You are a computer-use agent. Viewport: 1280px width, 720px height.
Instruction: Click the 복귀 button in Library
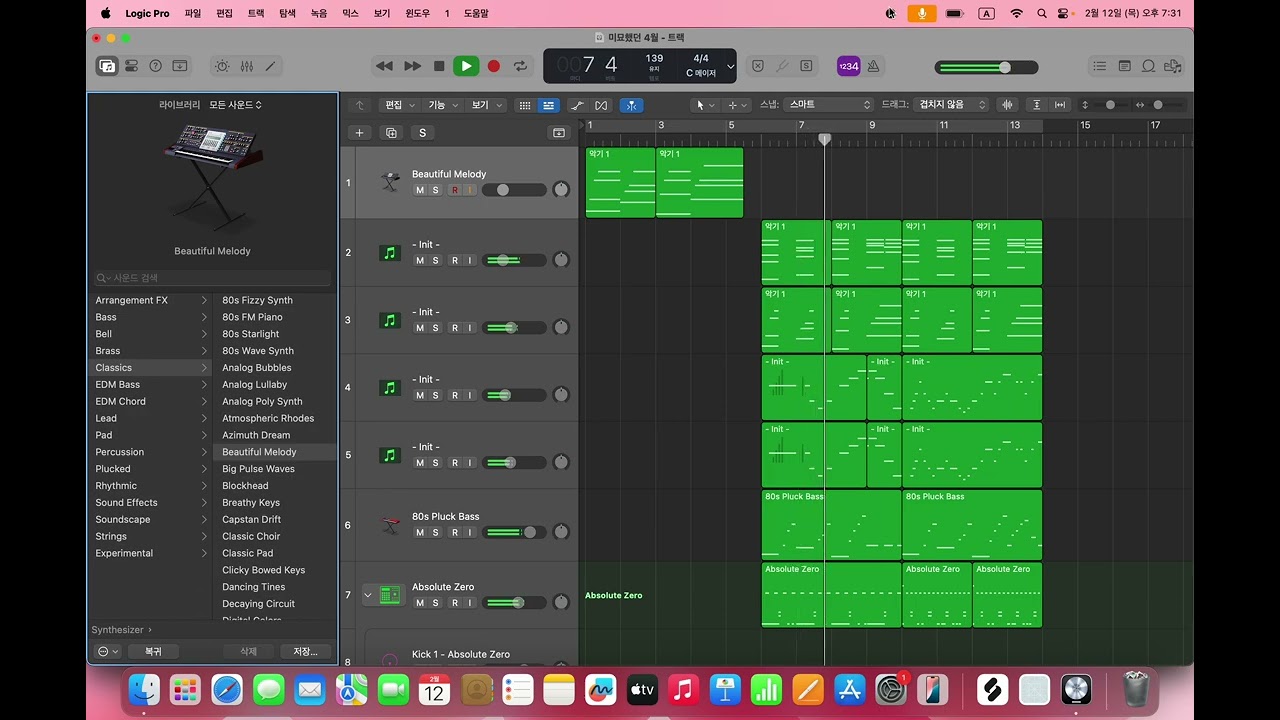click(x=153, y=651)
